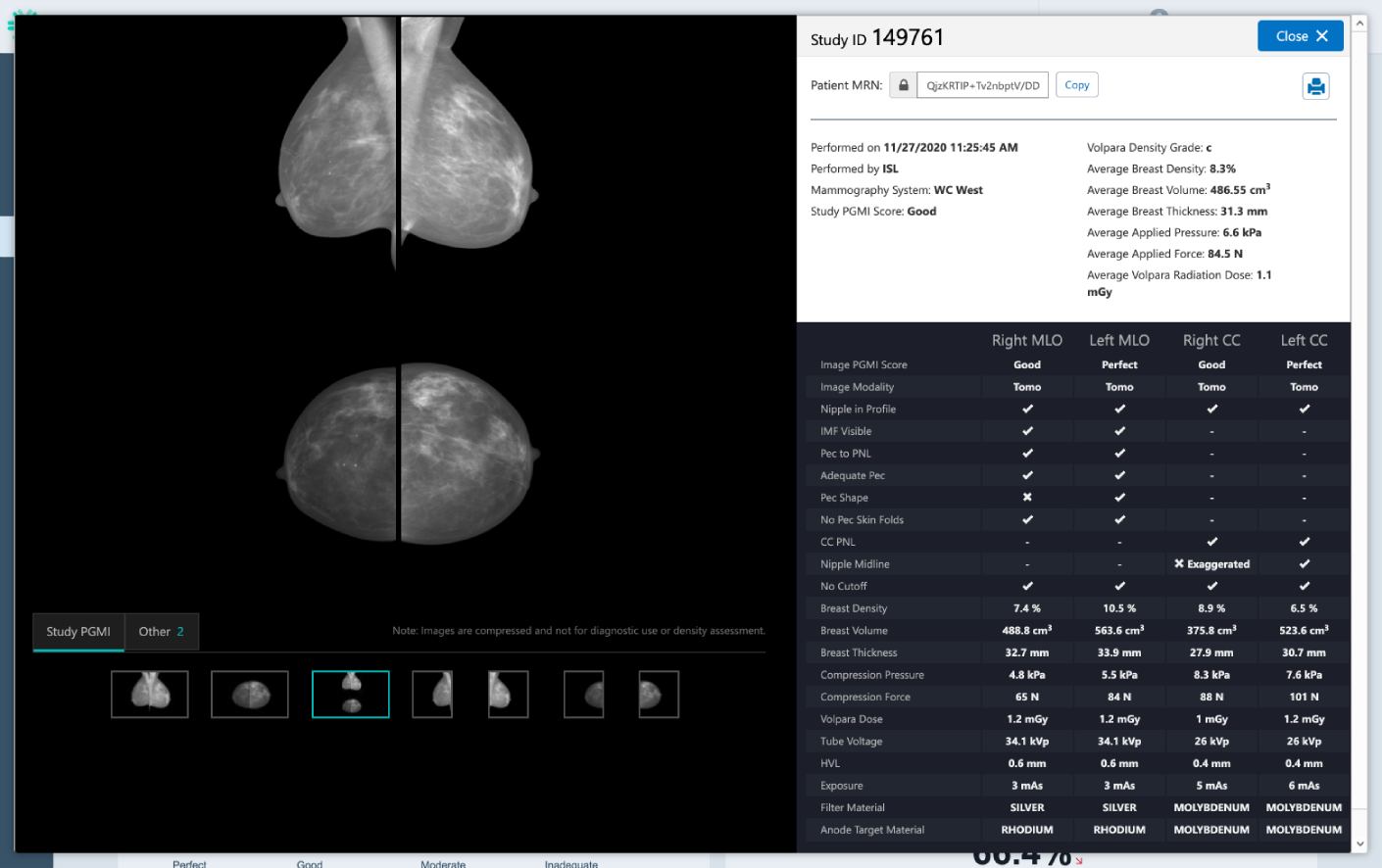The image size is (1382, 868).
Task: Select the first thumbnail showing both MLO views
Action: click(150, 695)
